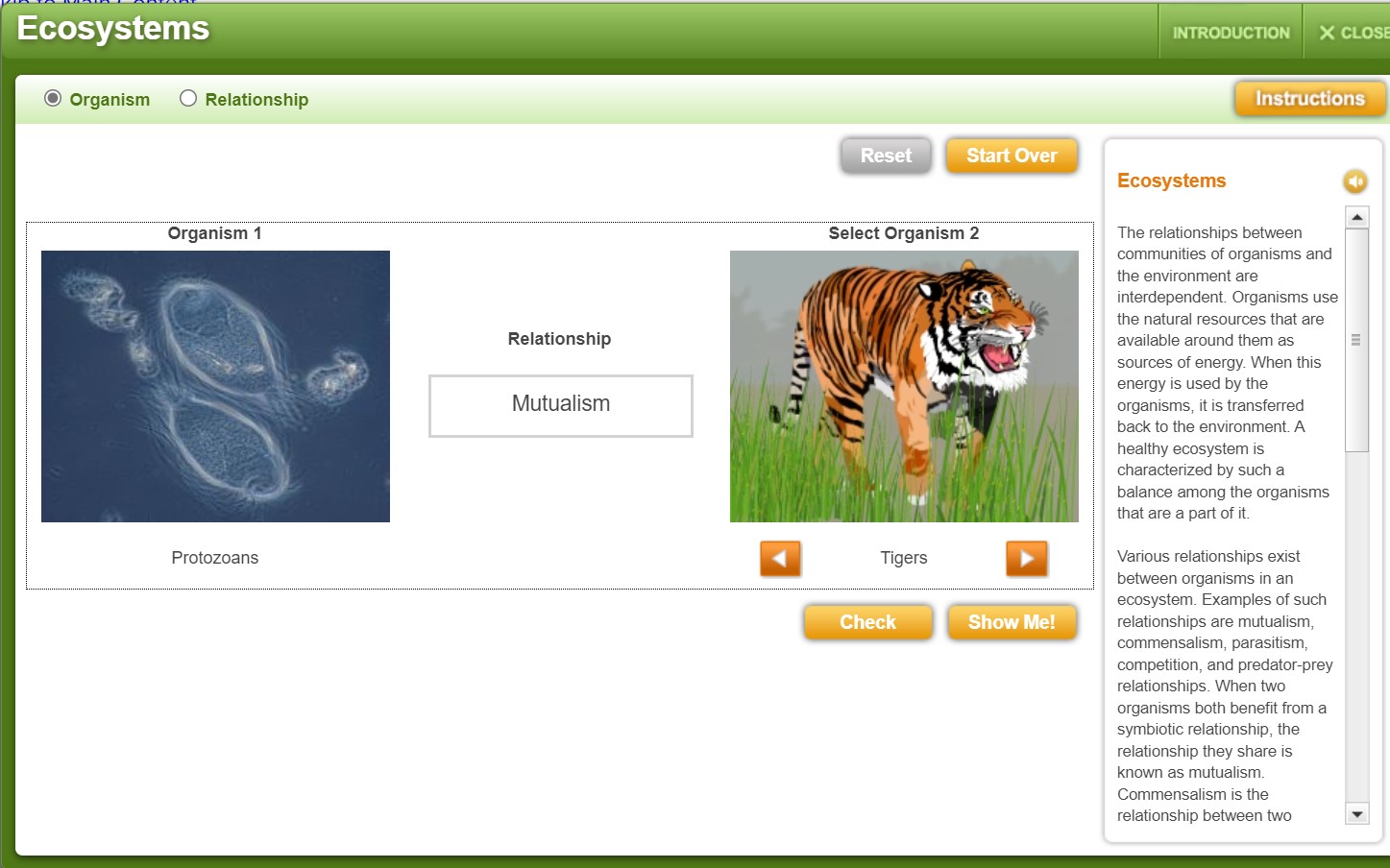Check the selected organism answer
The image size is (1390, 868).
point(867,622)
